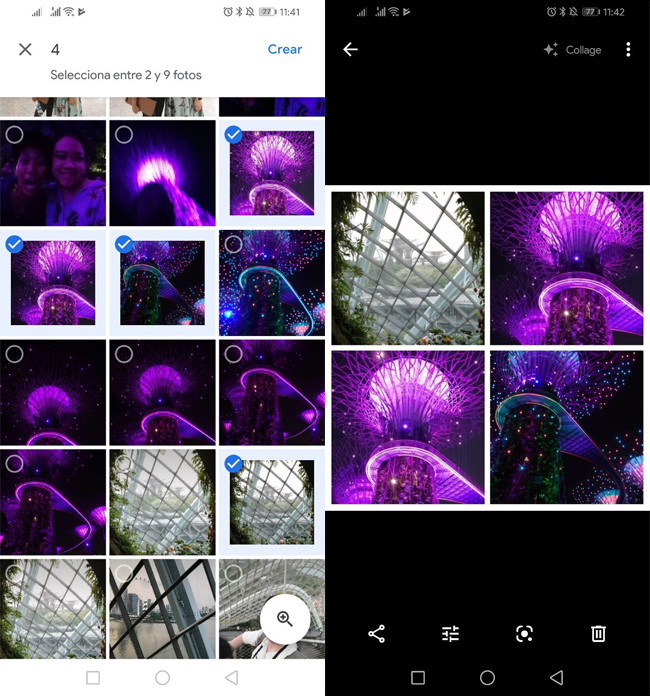
Task: Select the unselected glass dome lattice photo
Action: [x=162, y=502]
